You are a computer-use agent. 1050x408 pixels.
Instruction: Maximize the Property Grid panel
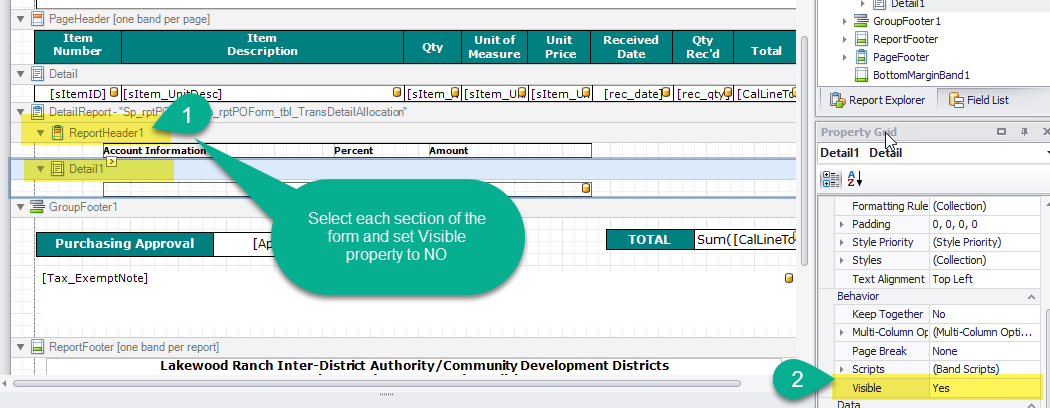coord(1001,132)
